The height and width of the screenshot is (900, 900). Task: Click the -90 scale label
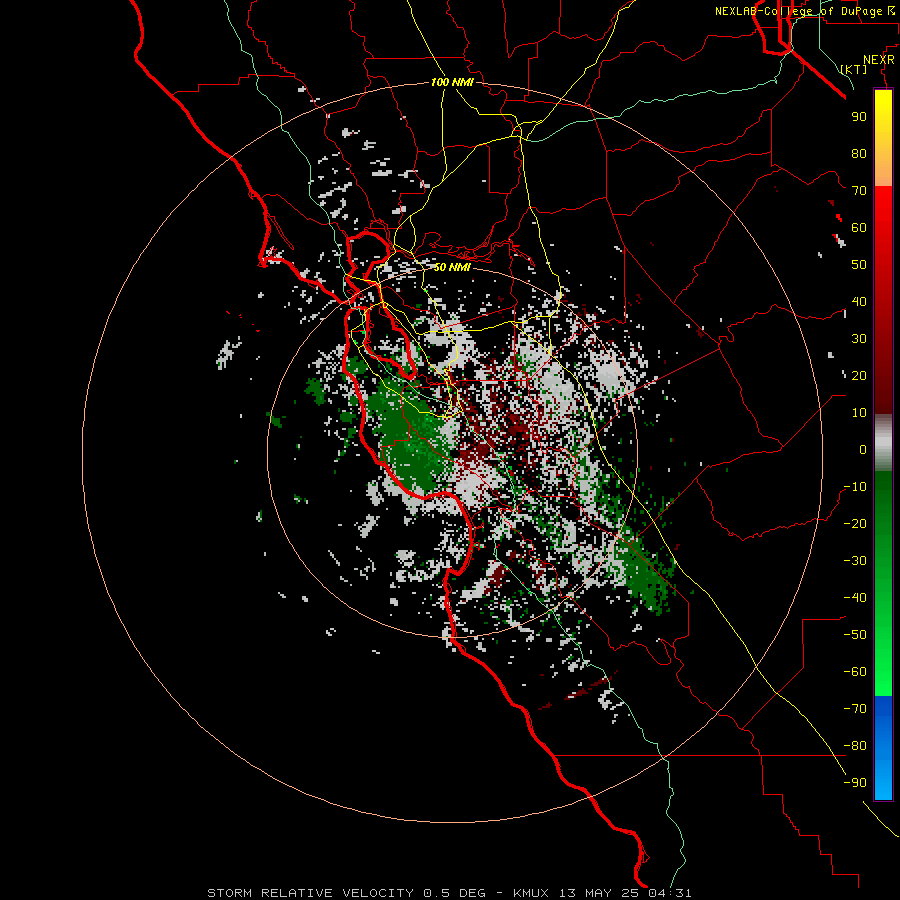click(x=855, y=783)
